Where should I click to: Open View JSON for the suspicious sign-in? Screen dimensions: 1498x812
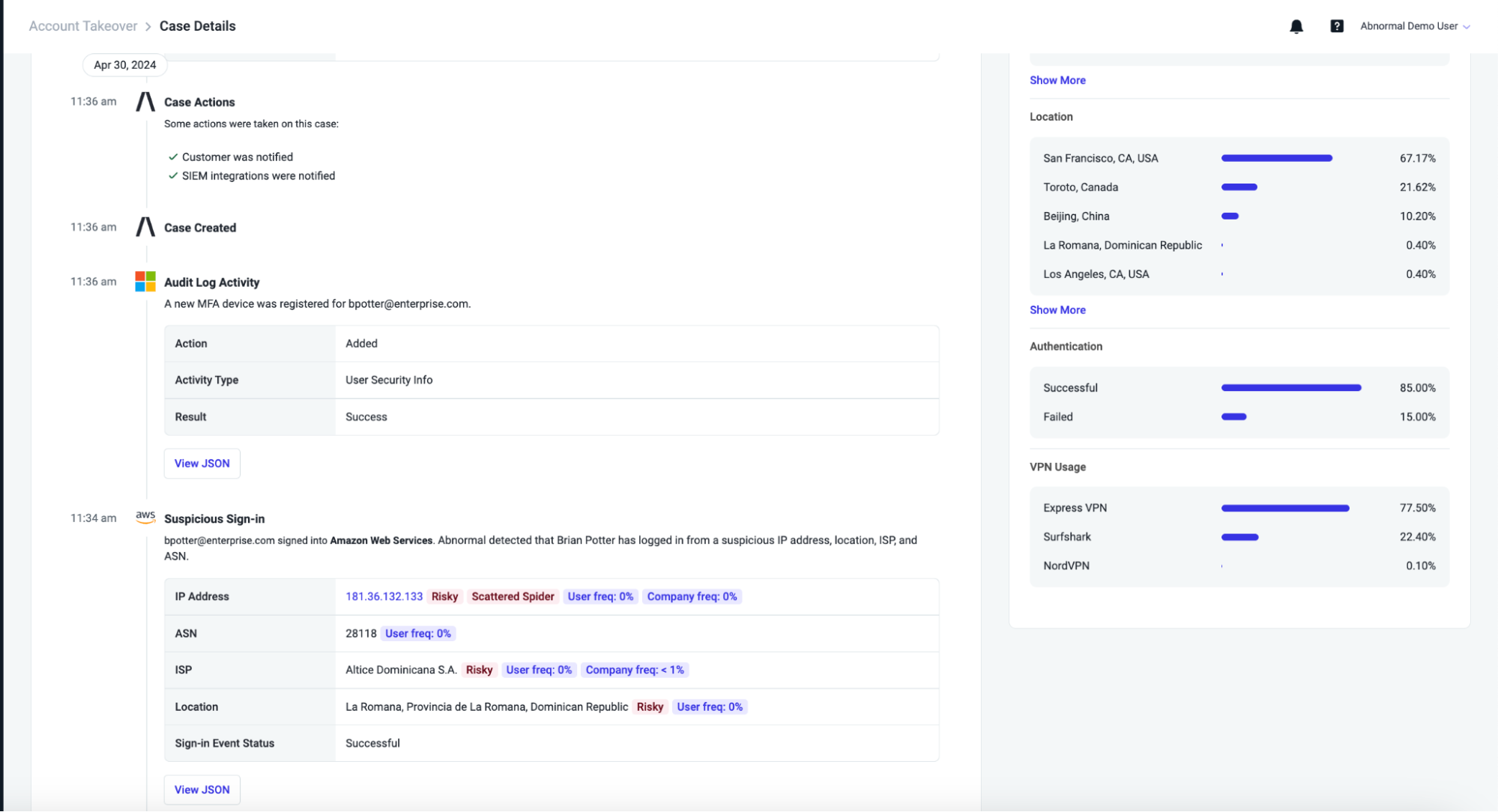click(202, 790)
